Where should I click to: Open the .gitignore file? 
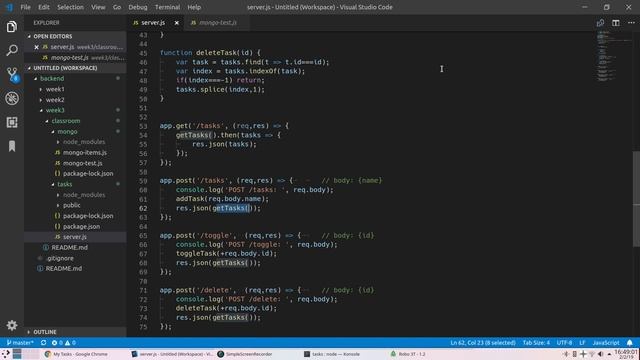(60, 258)
